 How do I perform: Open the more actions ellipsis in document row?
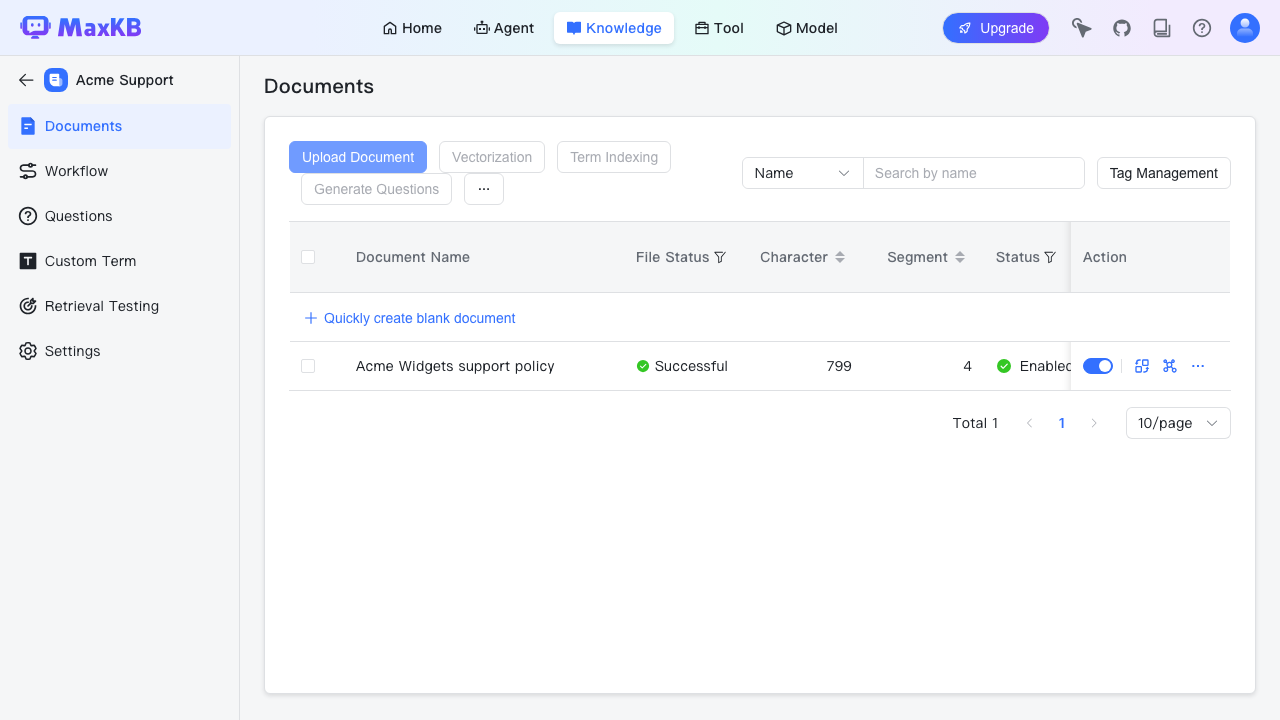(x=1198, y=366)
